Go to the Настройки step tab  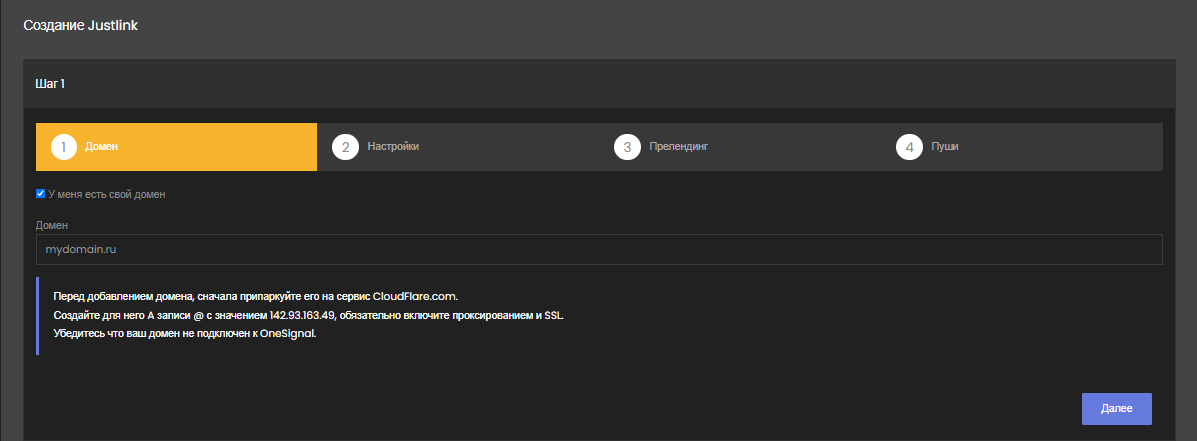pyautogui.click(x=458, y=146)
